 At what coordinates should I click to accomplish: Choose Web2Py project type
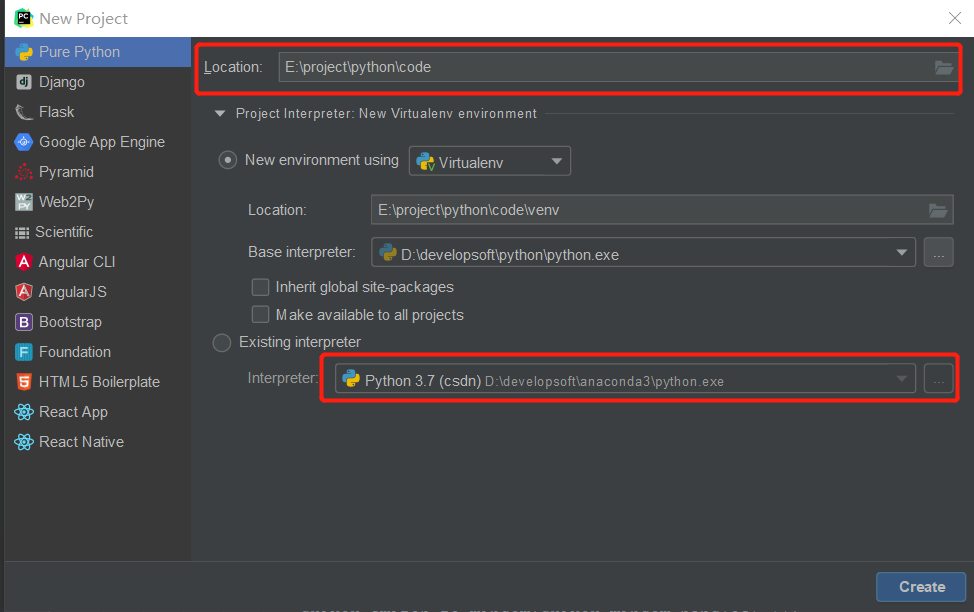(98, 202)
